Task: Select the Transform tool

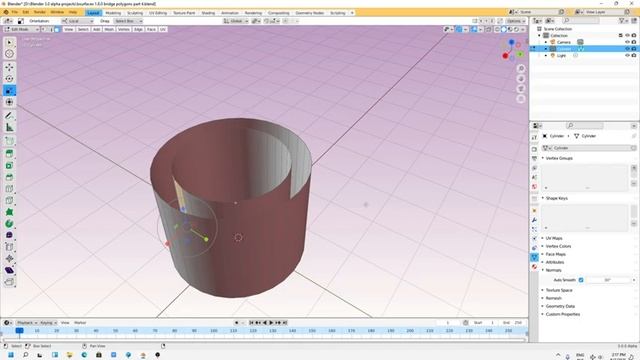Action: click(x=9, y=102)
